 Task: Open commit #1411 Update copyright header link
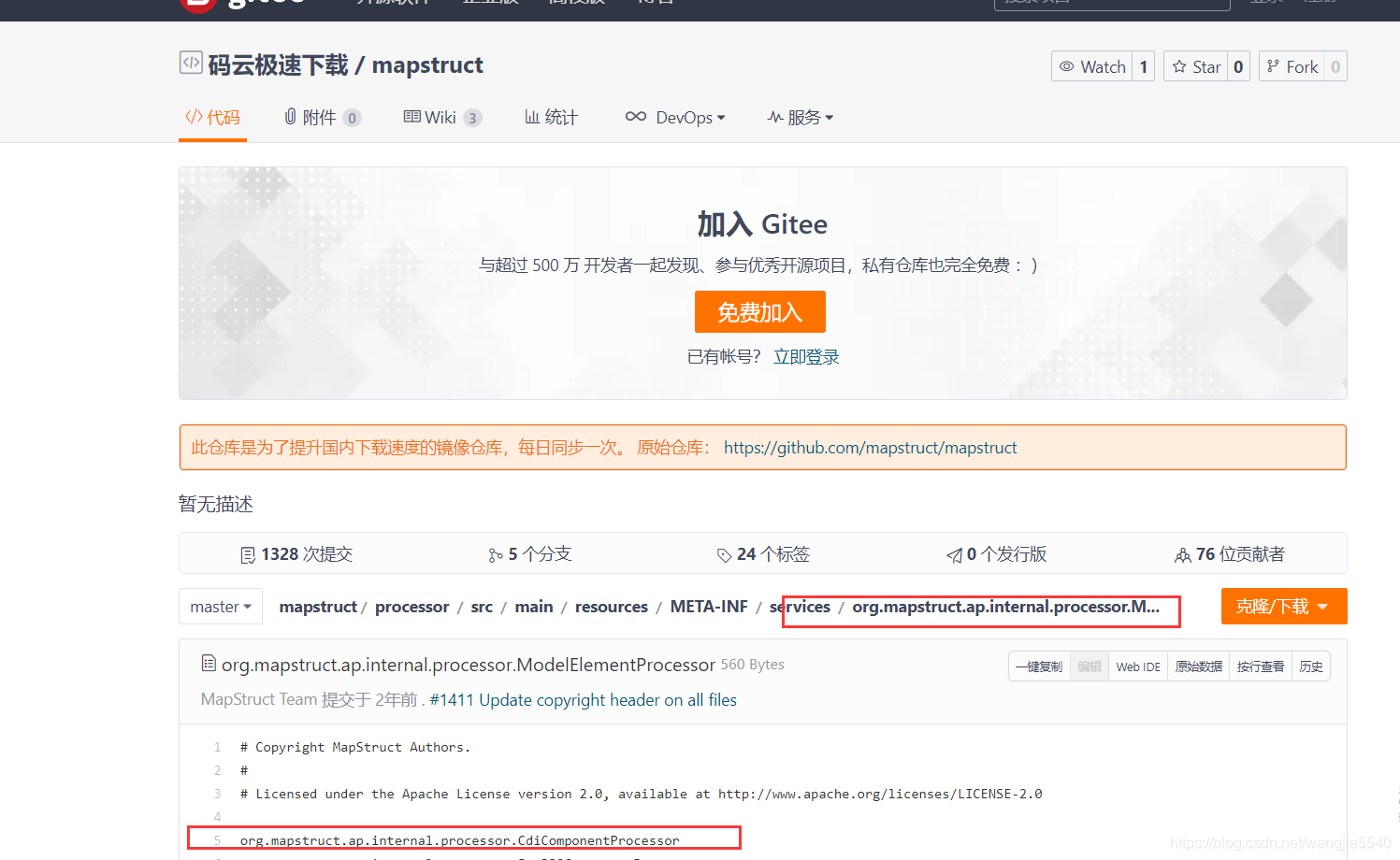tap(583, 699)
